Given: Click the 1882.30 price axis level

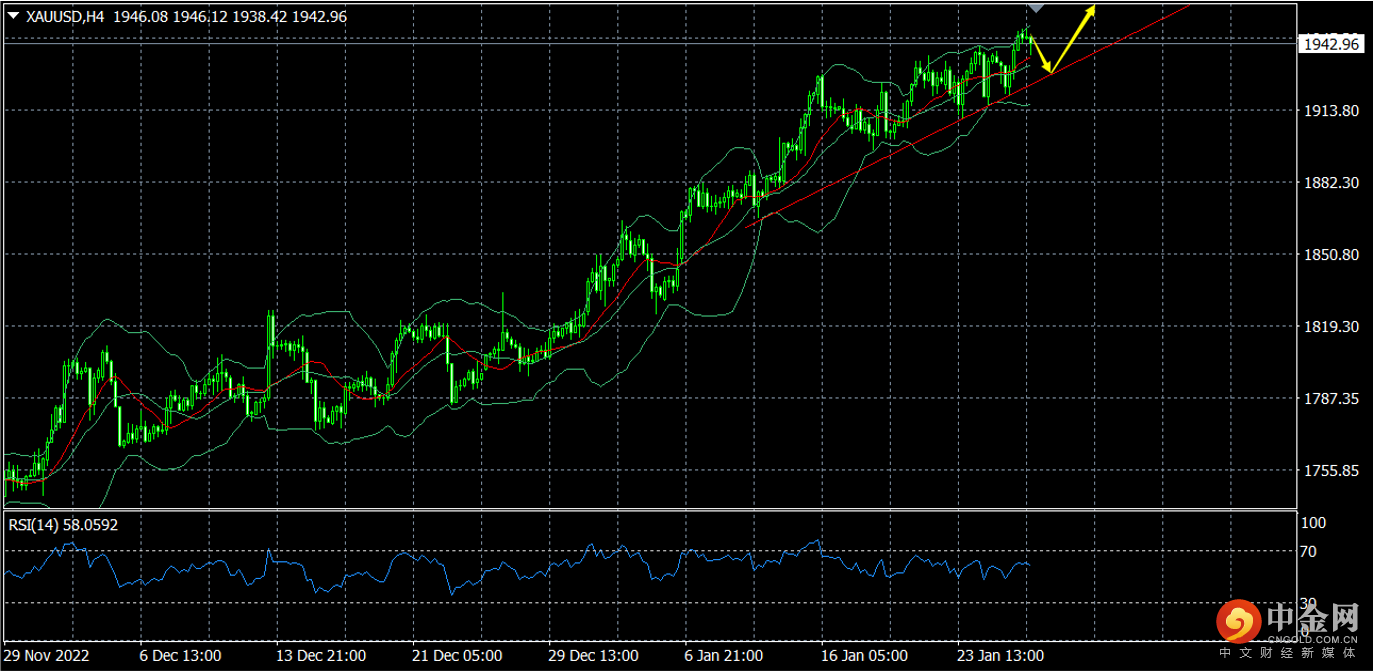Looking at the screenshot, I should pos(1328,183).
